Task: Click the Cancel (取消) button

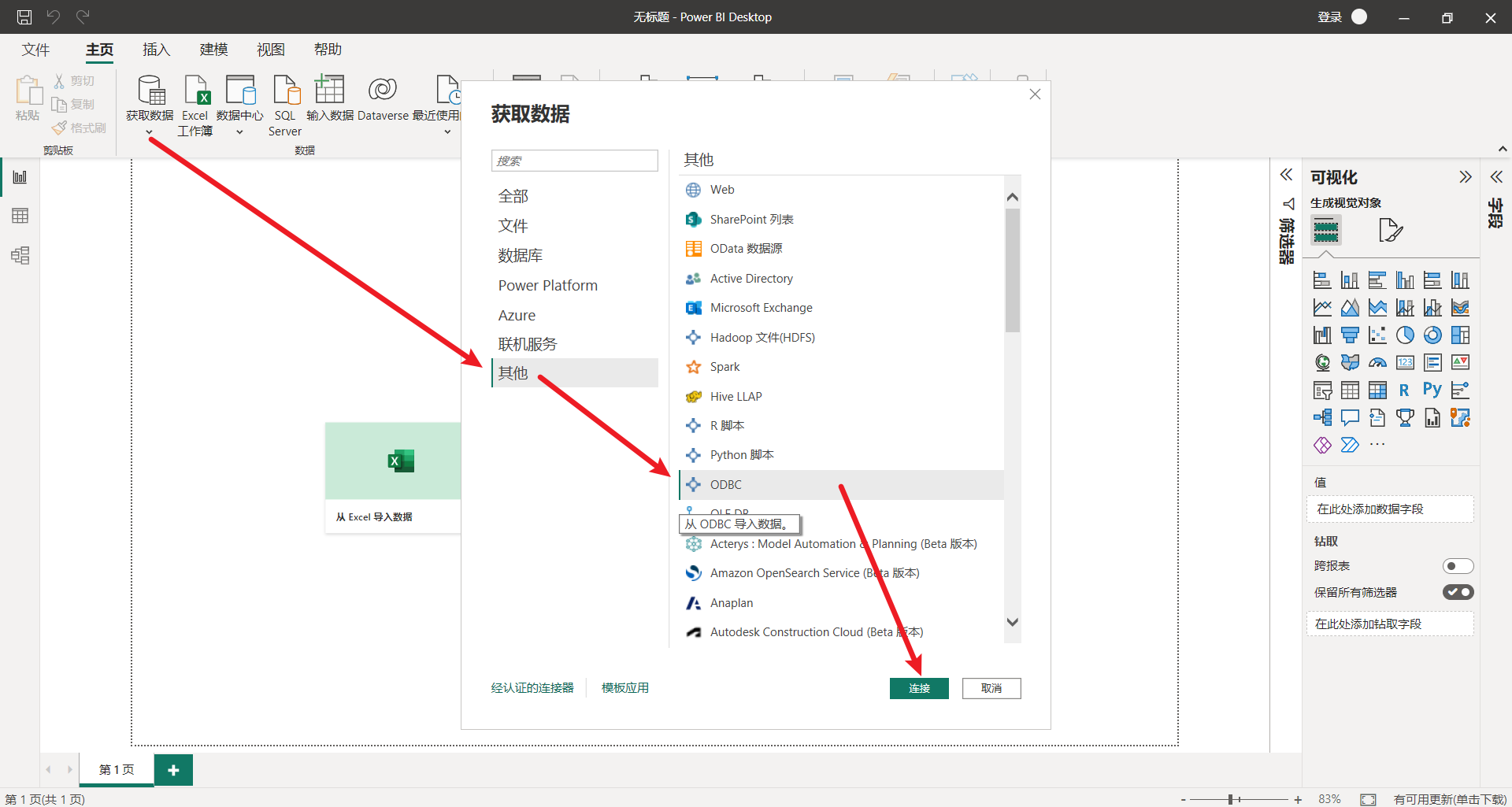Action: (x=991, y=688)
